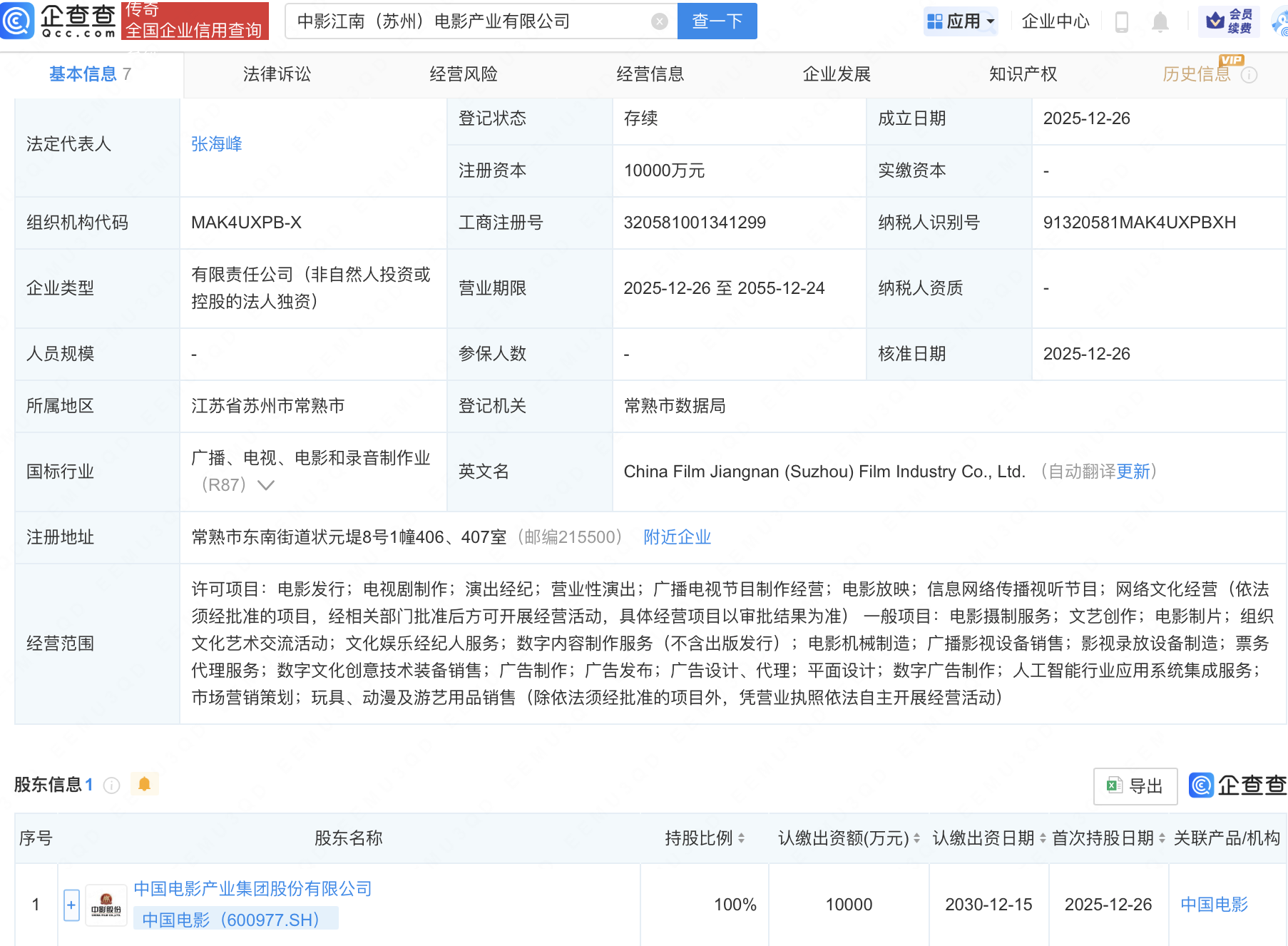Switch to the 法律诉讼 tab
The image size is (1288, 946).
(x=277, y=74)
